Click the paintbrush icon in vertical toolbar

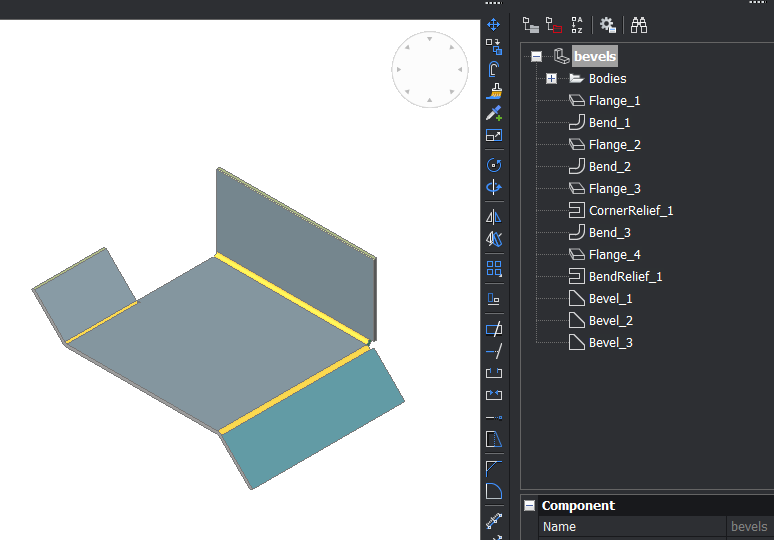(x=493, y=92)
